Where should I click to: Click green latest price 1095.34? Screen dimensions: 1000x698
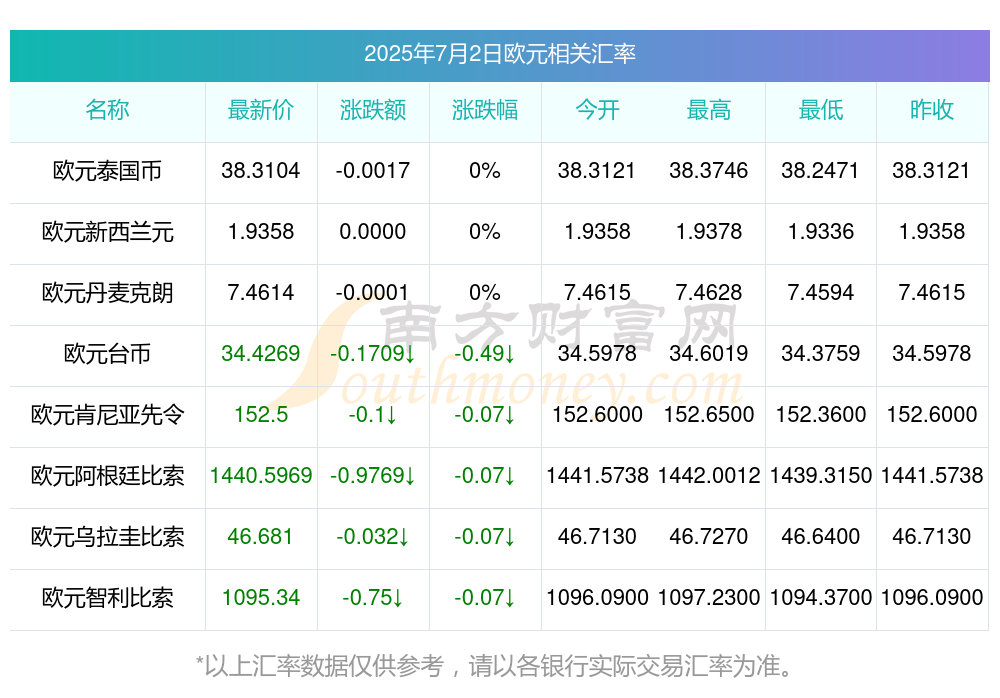261,597
